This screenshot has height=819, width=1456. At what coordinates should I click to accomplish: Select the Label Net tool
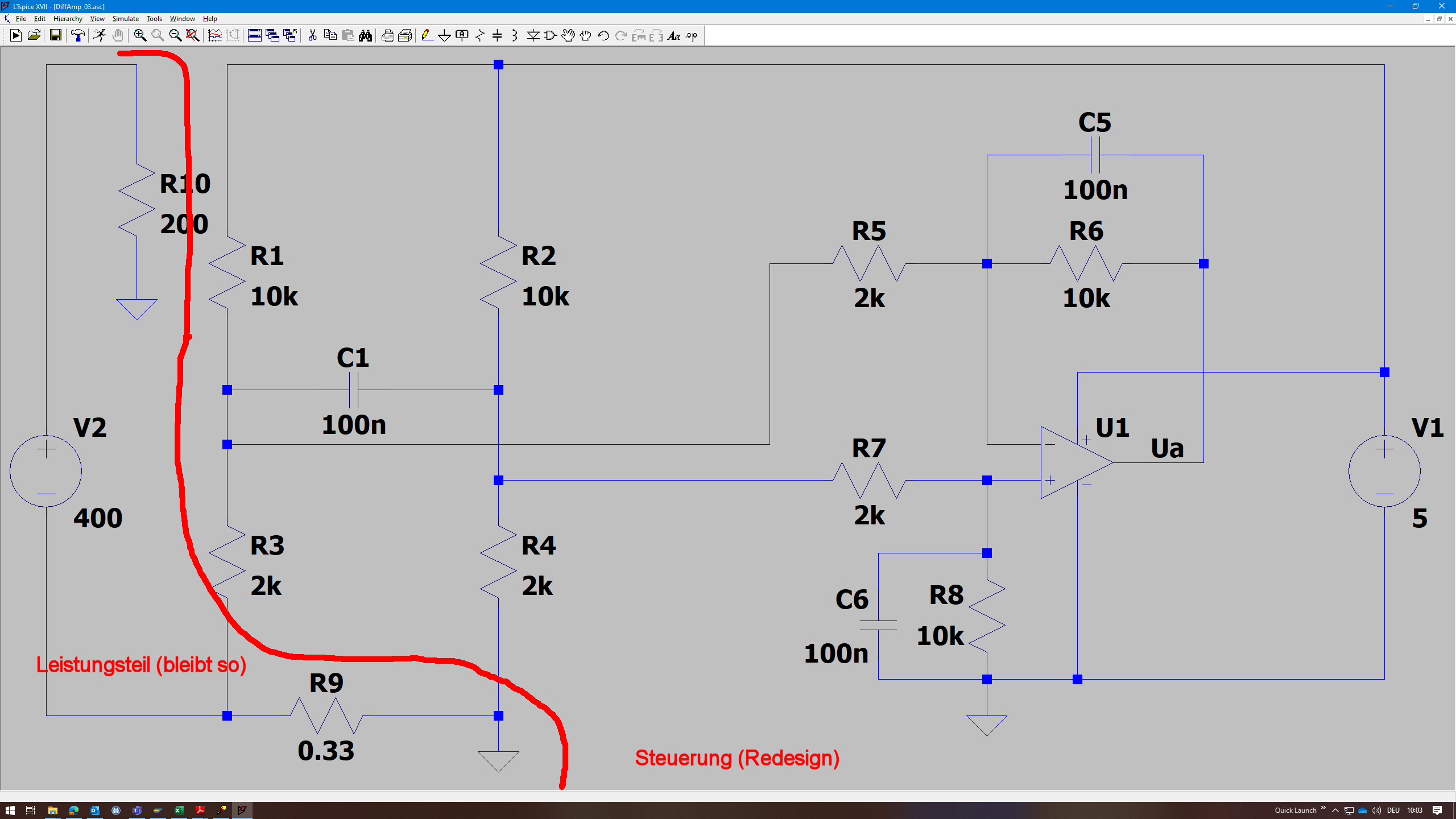(x=462, y=36)
